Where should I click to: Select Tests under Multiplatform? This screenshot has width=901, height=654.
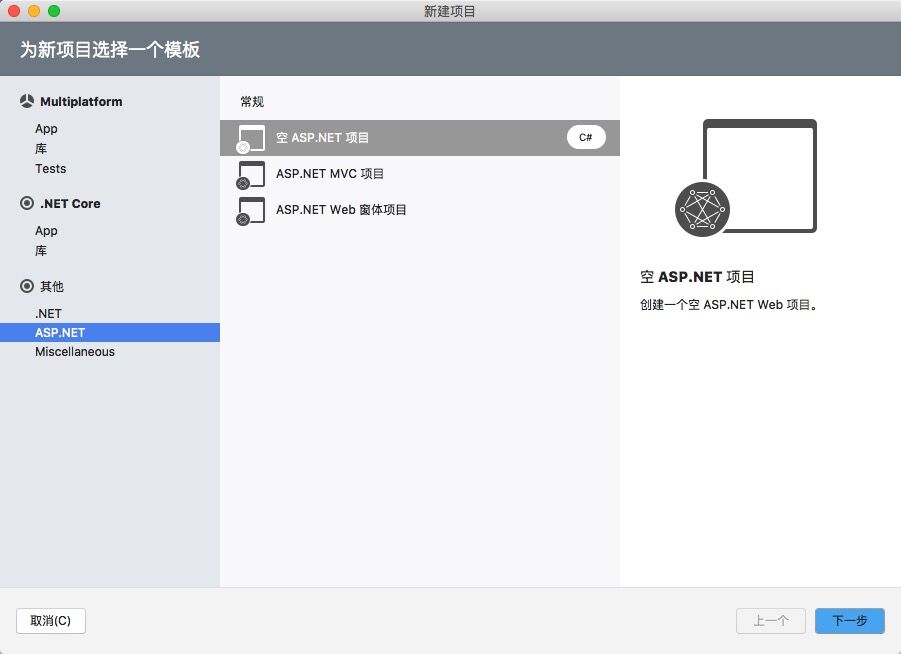pyautogui.click(x=51, y=168)
